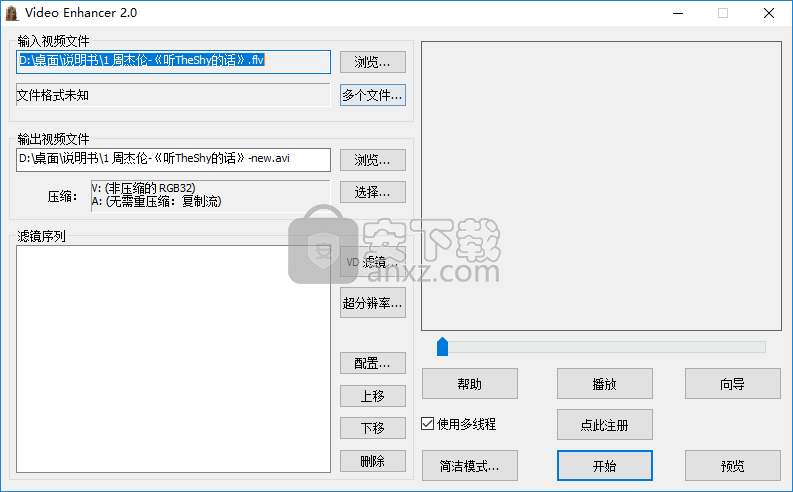This screenshot has height=492, width=793.
Task: Add a VD 滤镜 filter
Action: click(373, 262)
